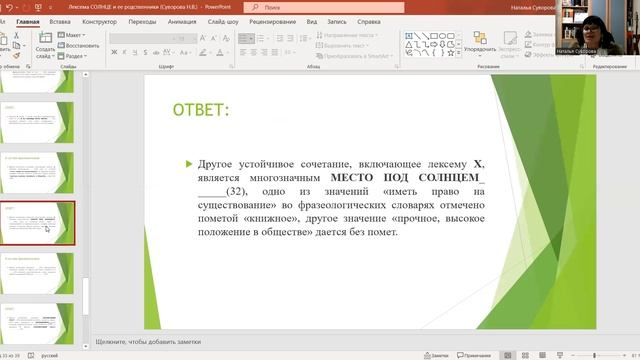Open the Главная tab
Screen dimensions: 640x360
28,22
